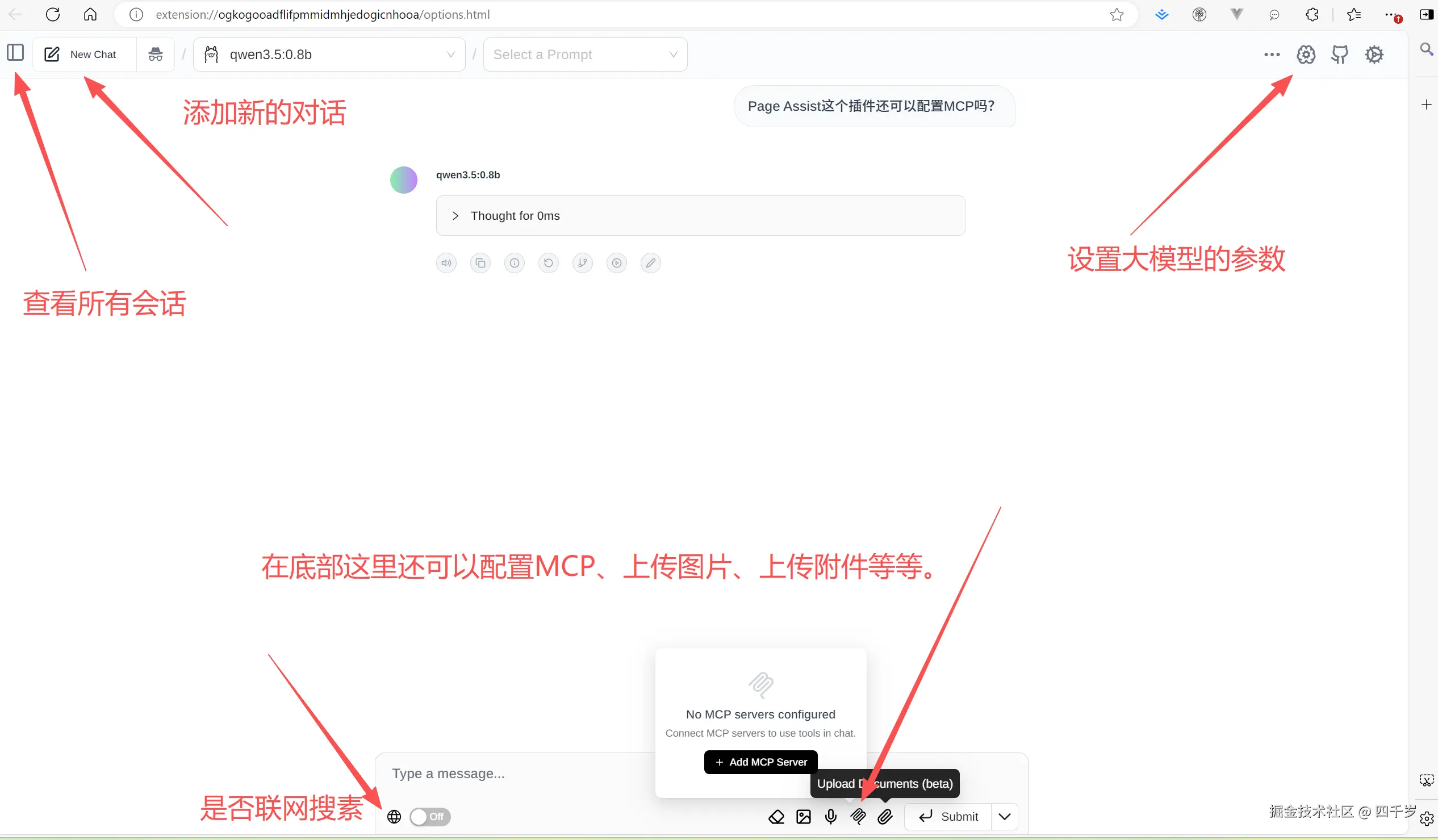Select the GitHub icon in the top toolbar
This screenshot has width=1438, height=840.
[1340, 54]
